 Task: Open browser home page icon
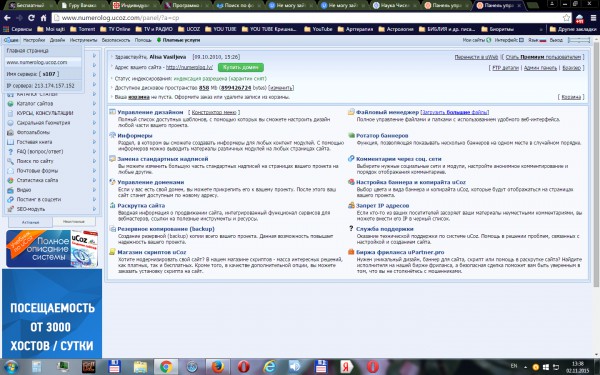point(43,18)
